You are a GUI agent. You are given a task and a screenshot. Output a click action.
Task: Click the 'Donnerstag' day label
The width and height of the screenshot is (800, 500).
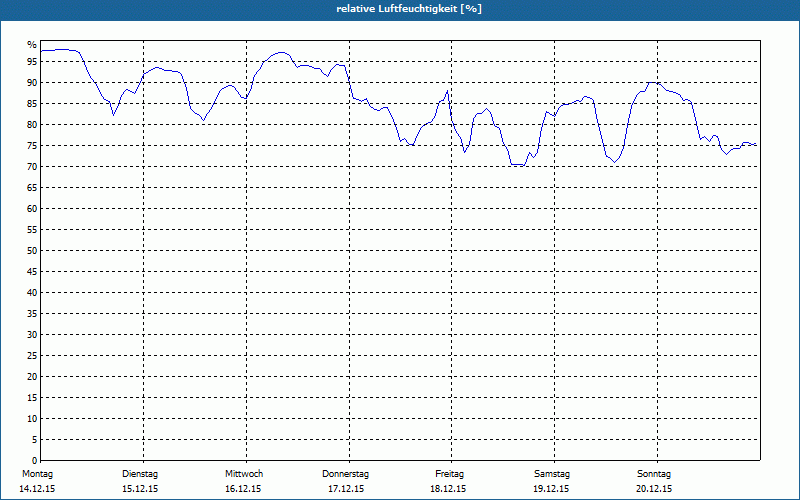pos(345,474)
